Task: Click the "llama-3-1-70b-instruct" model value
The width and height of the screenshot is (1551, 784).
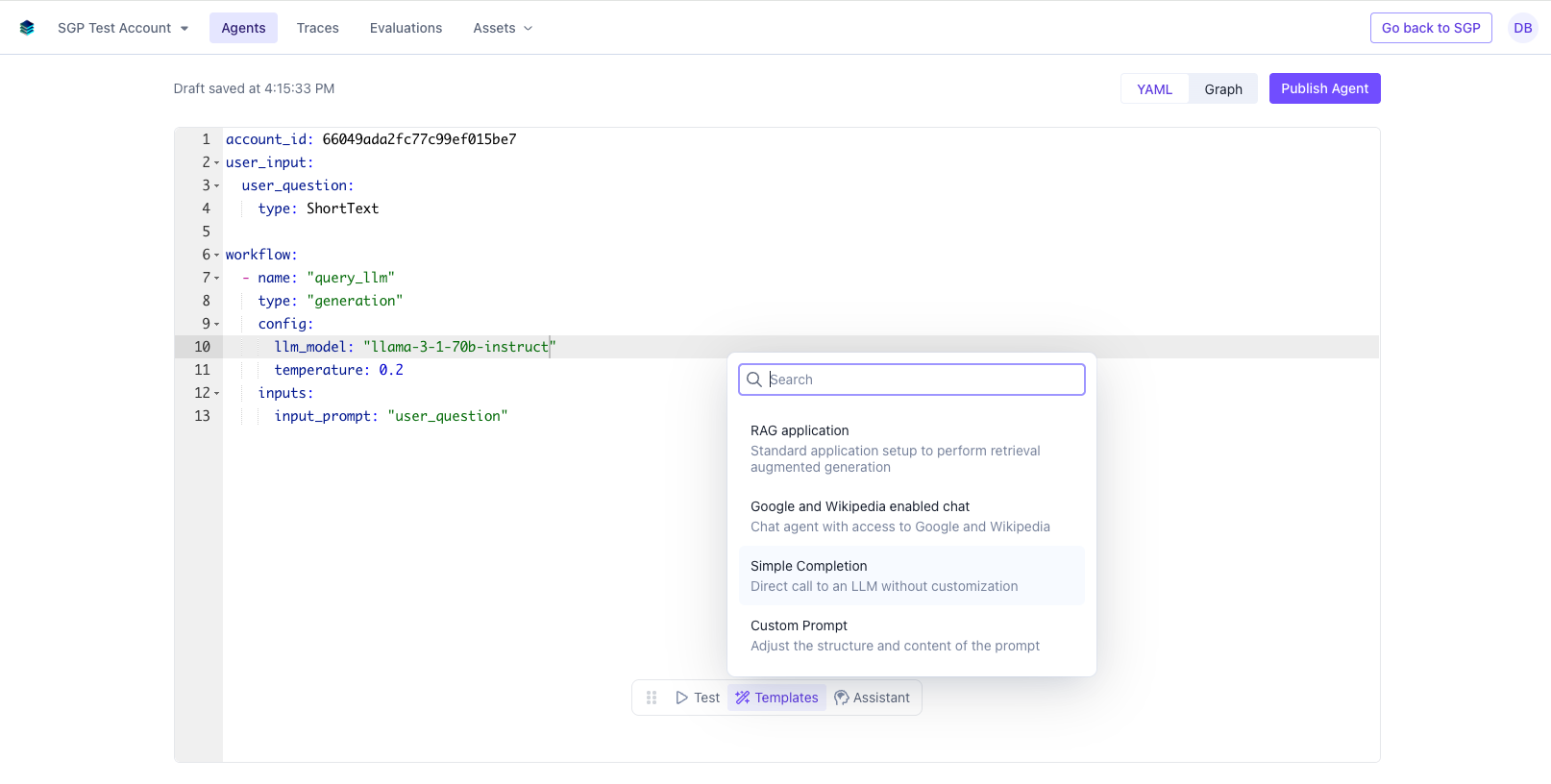Action: coord(459,347)
